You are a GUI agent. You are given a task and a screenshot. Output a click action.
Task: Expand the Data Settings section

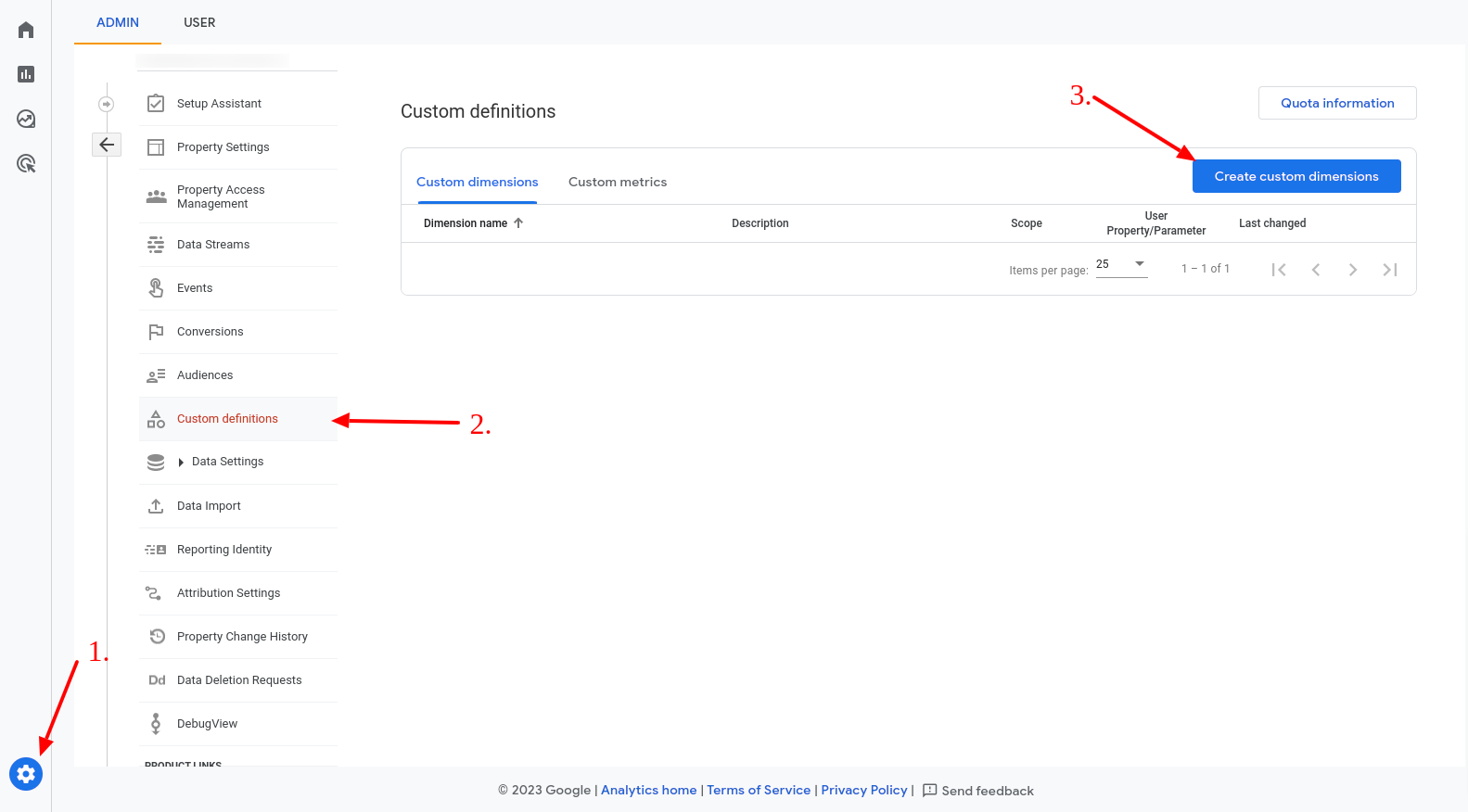(181, 462)
